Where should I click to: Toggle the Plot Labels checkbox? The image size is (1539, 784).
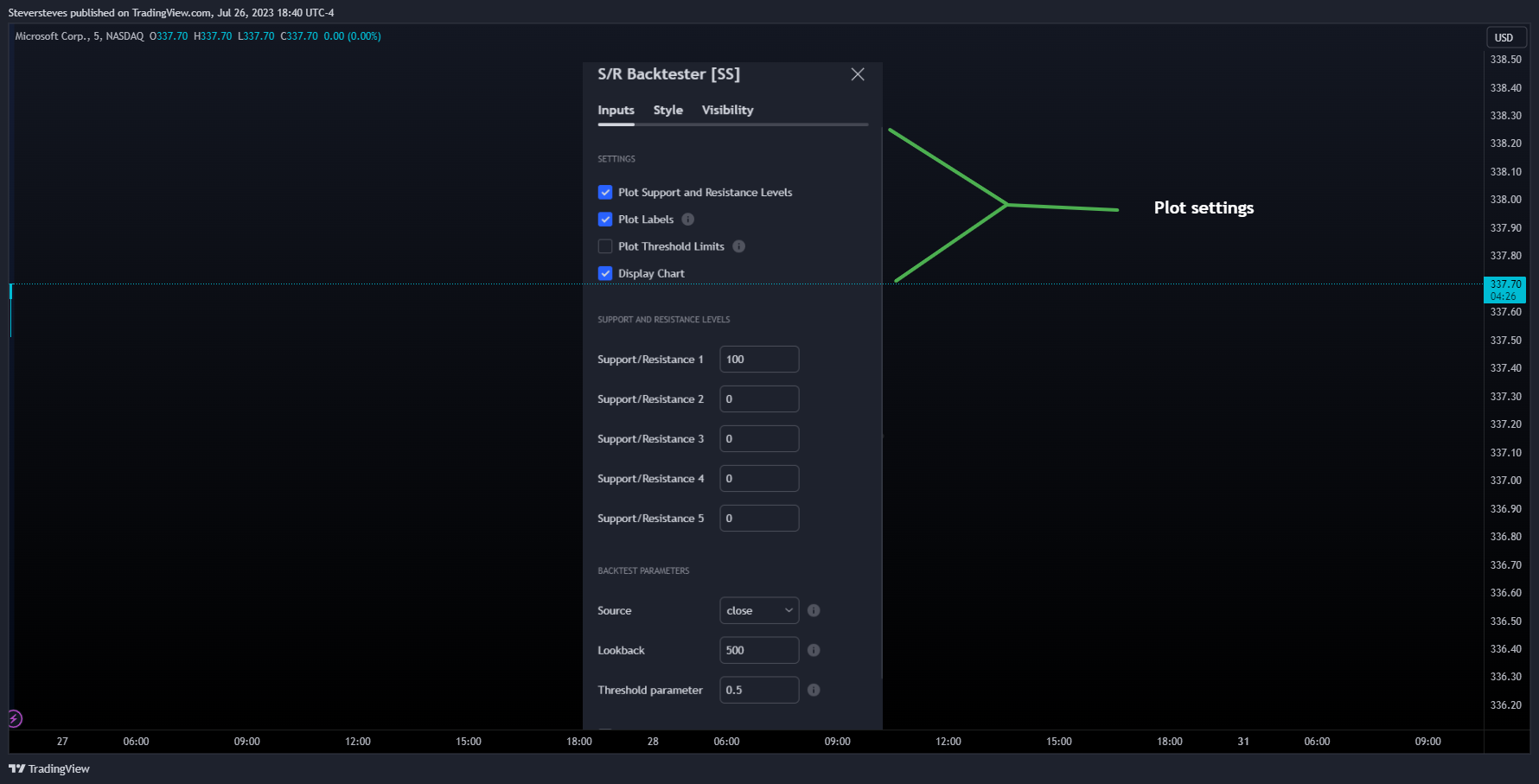[x=605, y=220]
